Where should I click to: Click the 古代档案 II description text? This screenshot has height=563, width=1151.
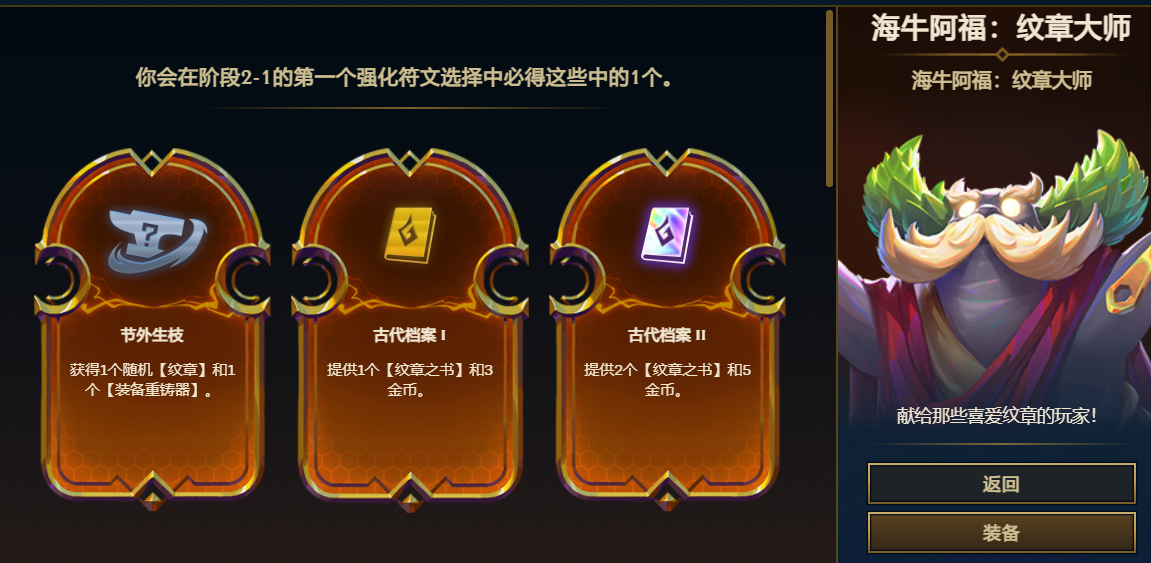point(667,380)
